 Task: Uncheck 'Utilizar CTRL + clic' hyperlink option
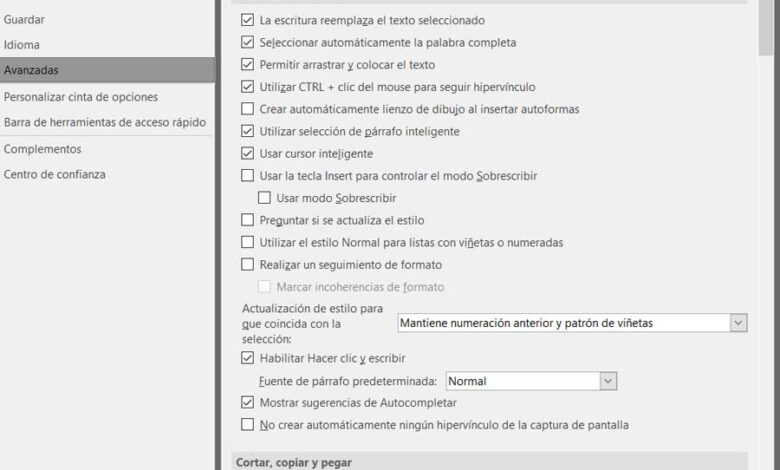coord(248,87)
